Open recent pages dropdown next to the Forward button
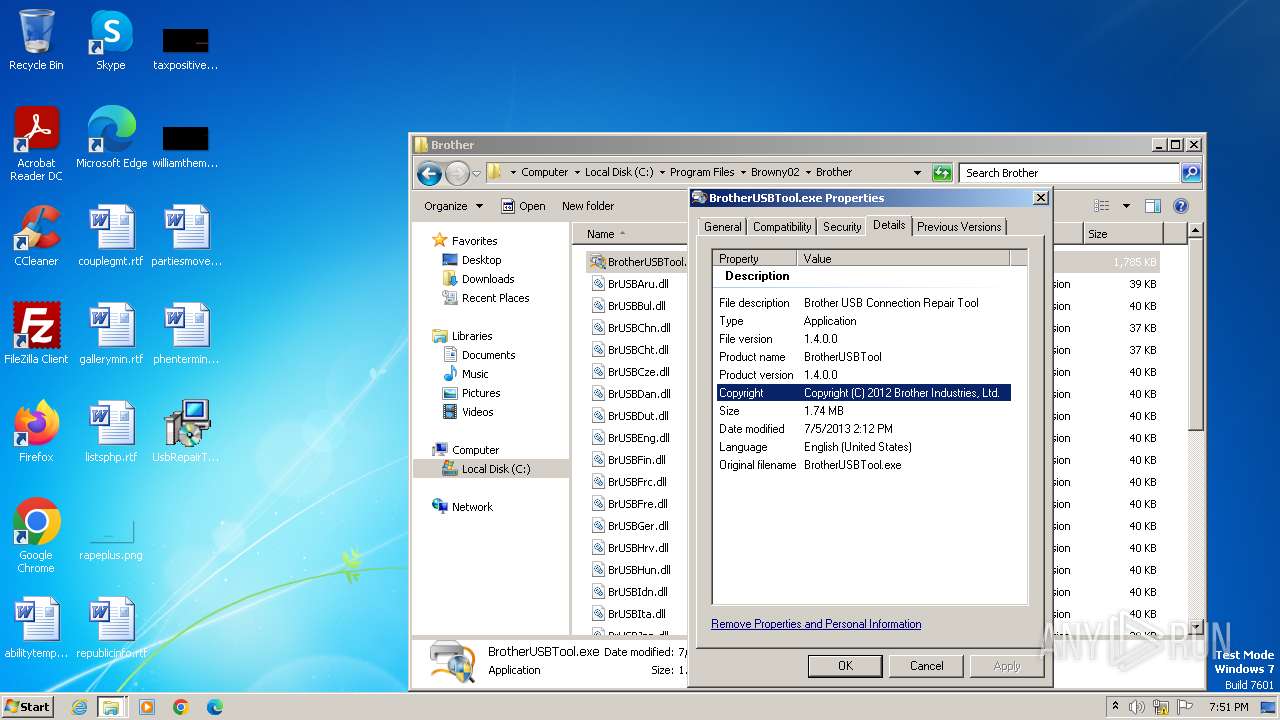Screen dimensions: 1280x720 [x=477, y=173]
